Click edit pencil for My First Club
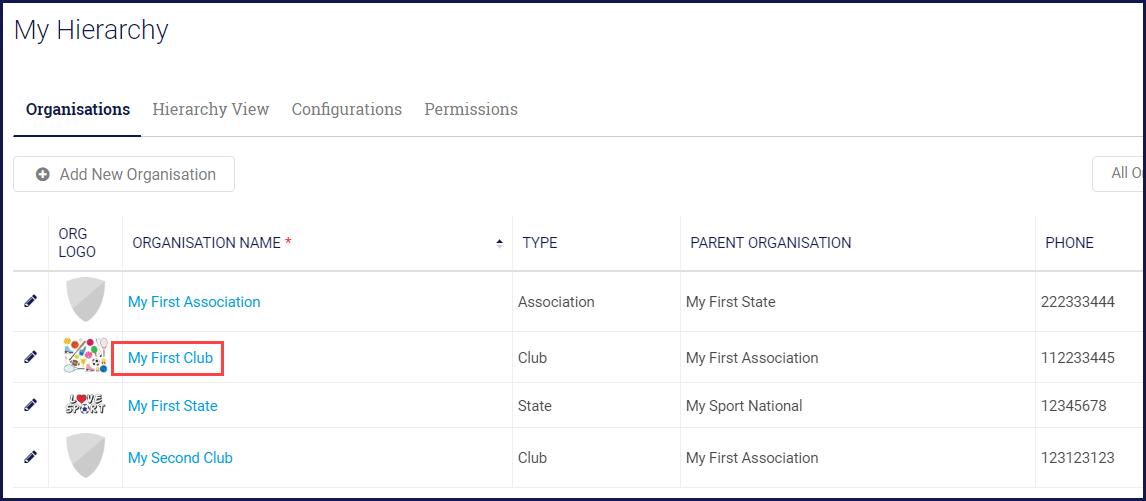The height and width of the screenshot is (501, 1146). (31, 357)
